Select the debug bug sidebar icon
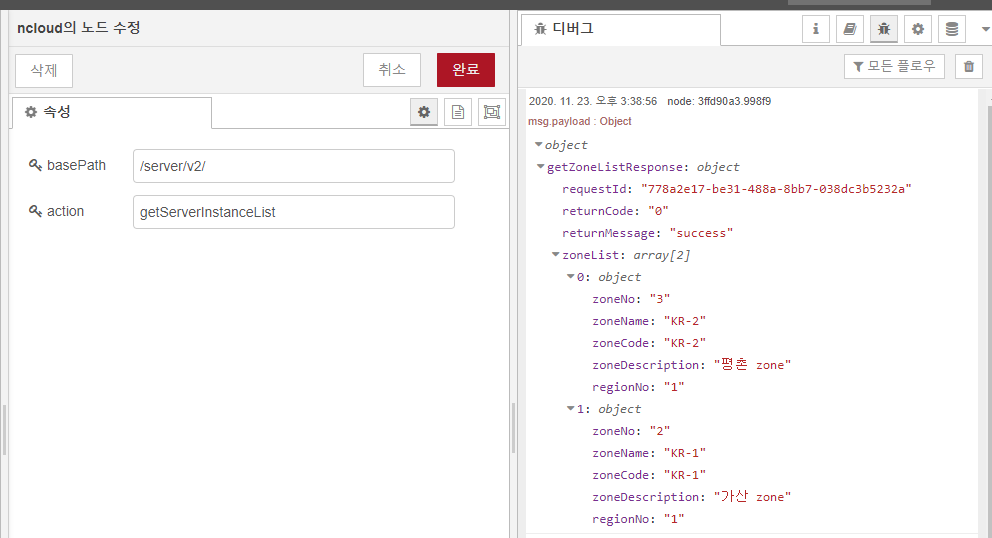Image resolution: width=992 pixels, height=538 pixels. 884,28
